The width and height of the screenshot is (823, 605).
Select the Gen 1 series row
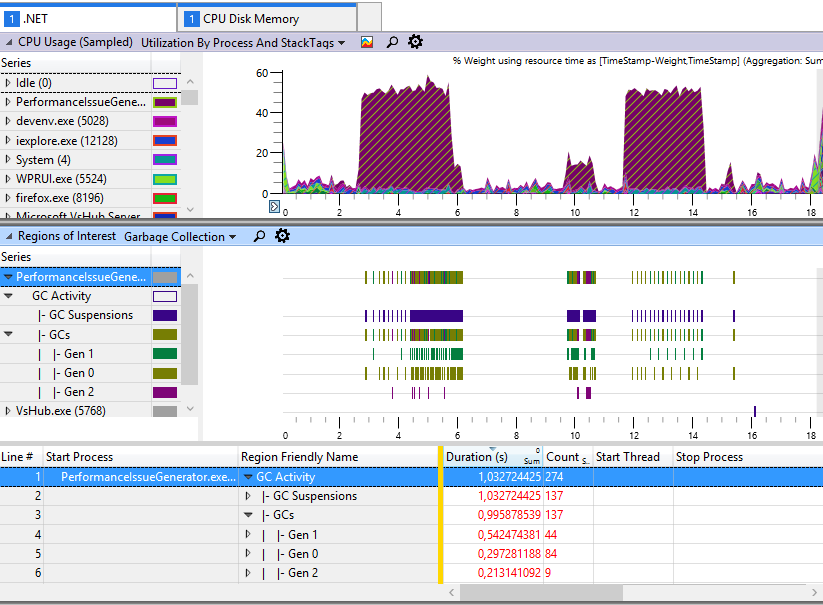[90, 354]
